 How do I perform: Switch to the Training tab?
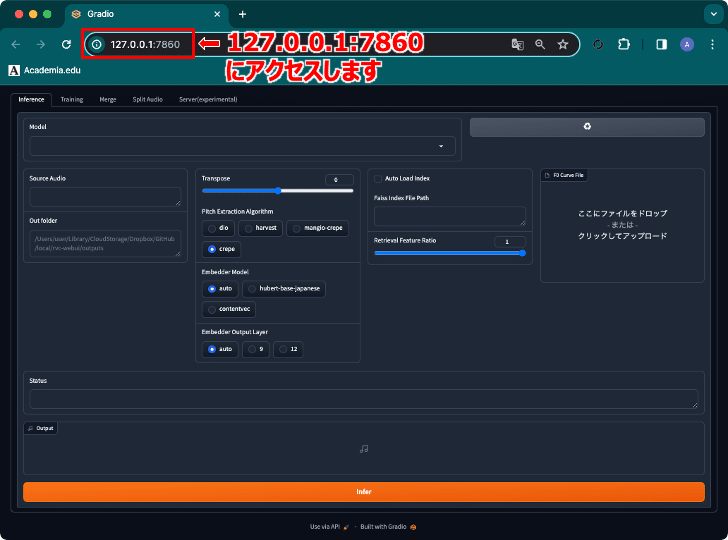coord(72,99)
